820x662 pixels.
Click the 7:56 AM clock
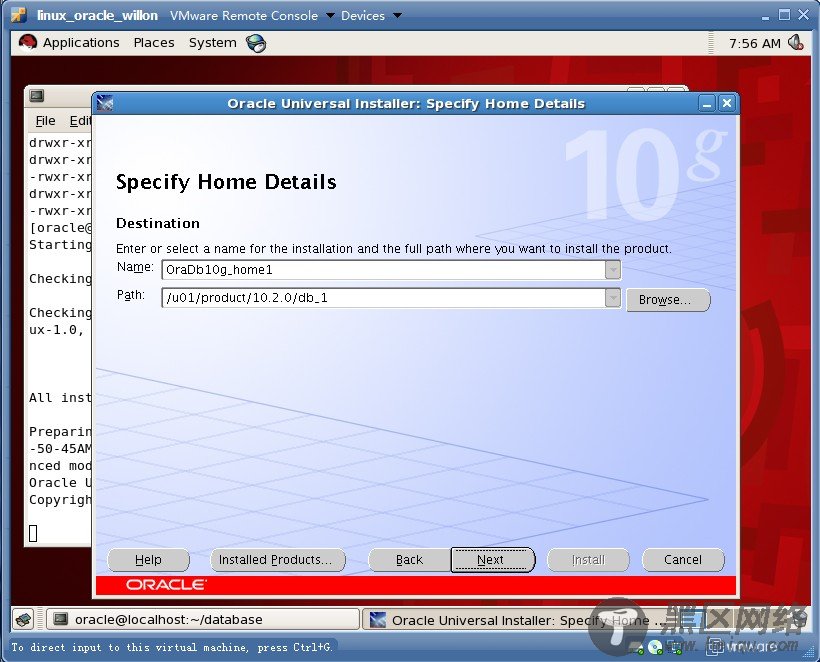tap(755, 43)
